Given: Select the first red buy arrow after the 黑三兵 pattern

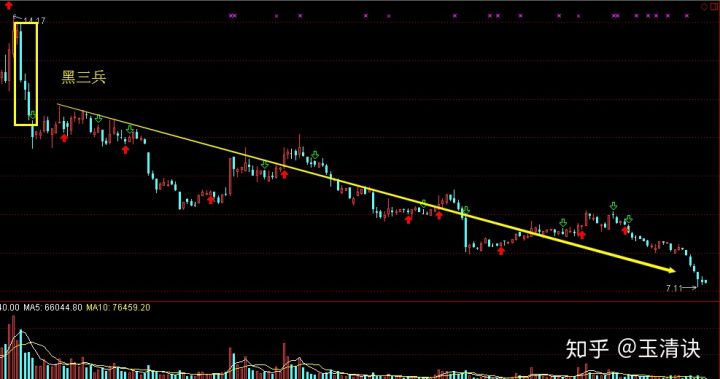Looking at the screenshot, I should click(x=64, y=137).
